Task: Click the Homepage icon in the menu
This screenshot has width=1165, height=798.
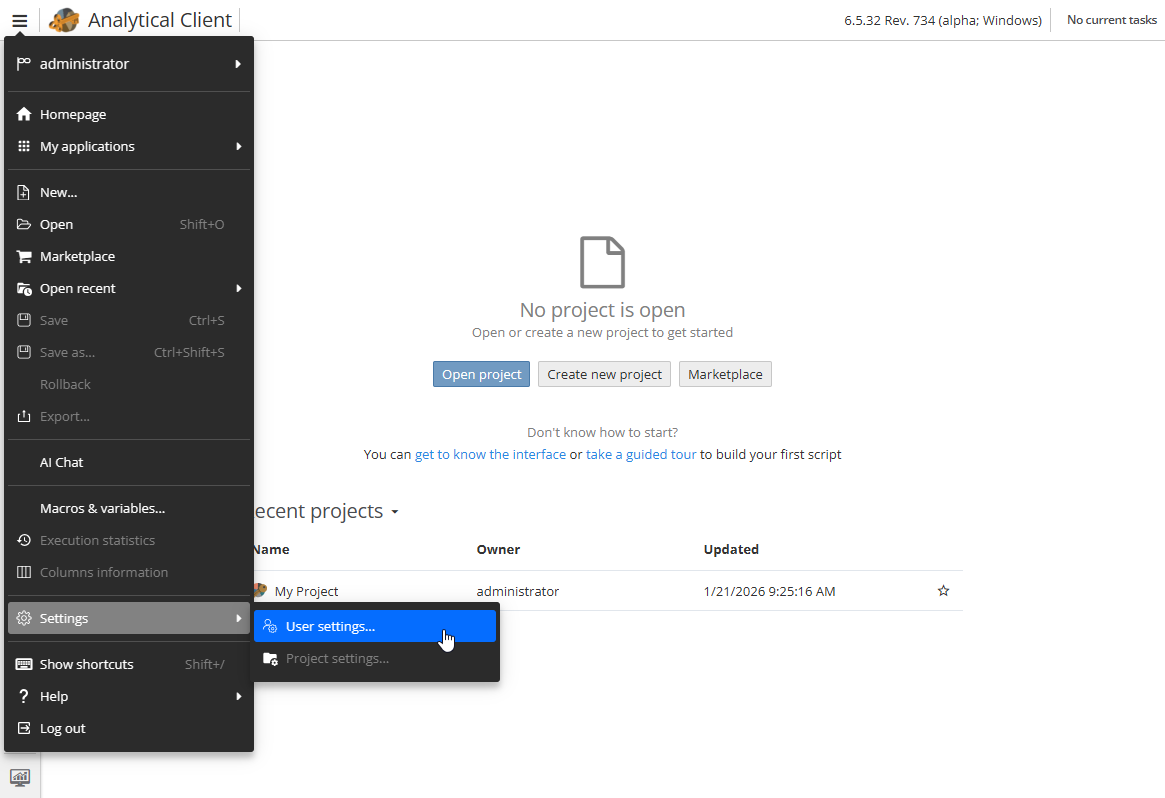Action: pyautogui.click(x=22, y=113)
